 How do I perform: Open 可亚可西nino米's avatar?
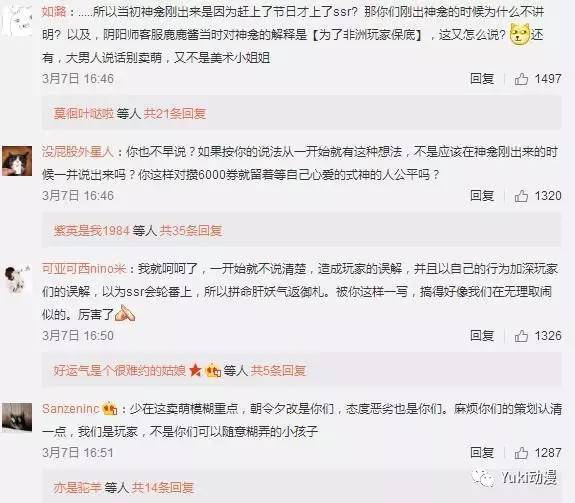click(17, 279)
